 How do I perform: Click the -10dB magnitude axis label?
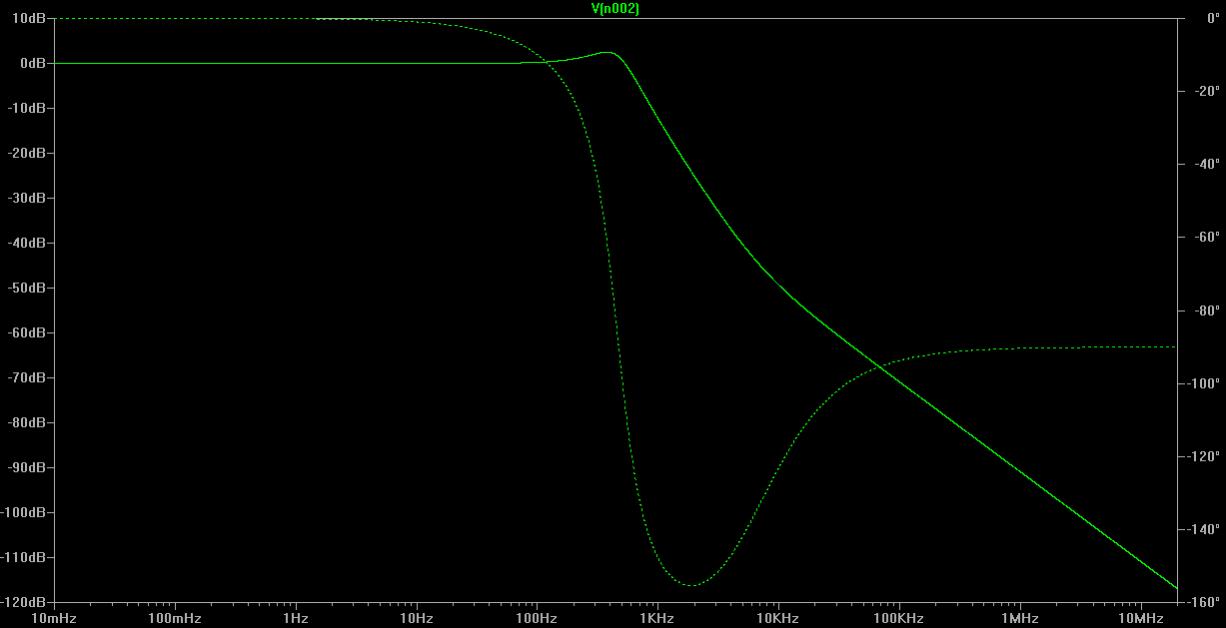(26, 108)
